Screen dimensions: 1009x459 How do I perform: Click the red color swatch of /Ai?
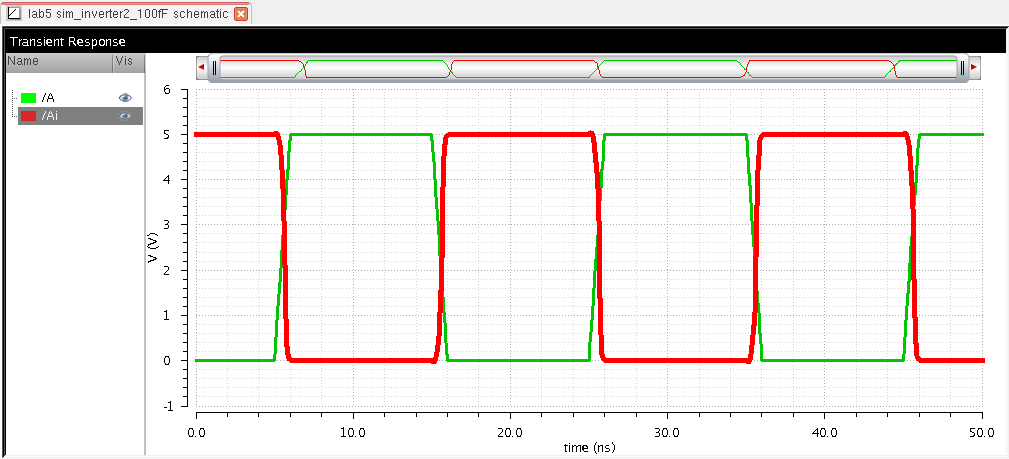(x=28, y=117)
